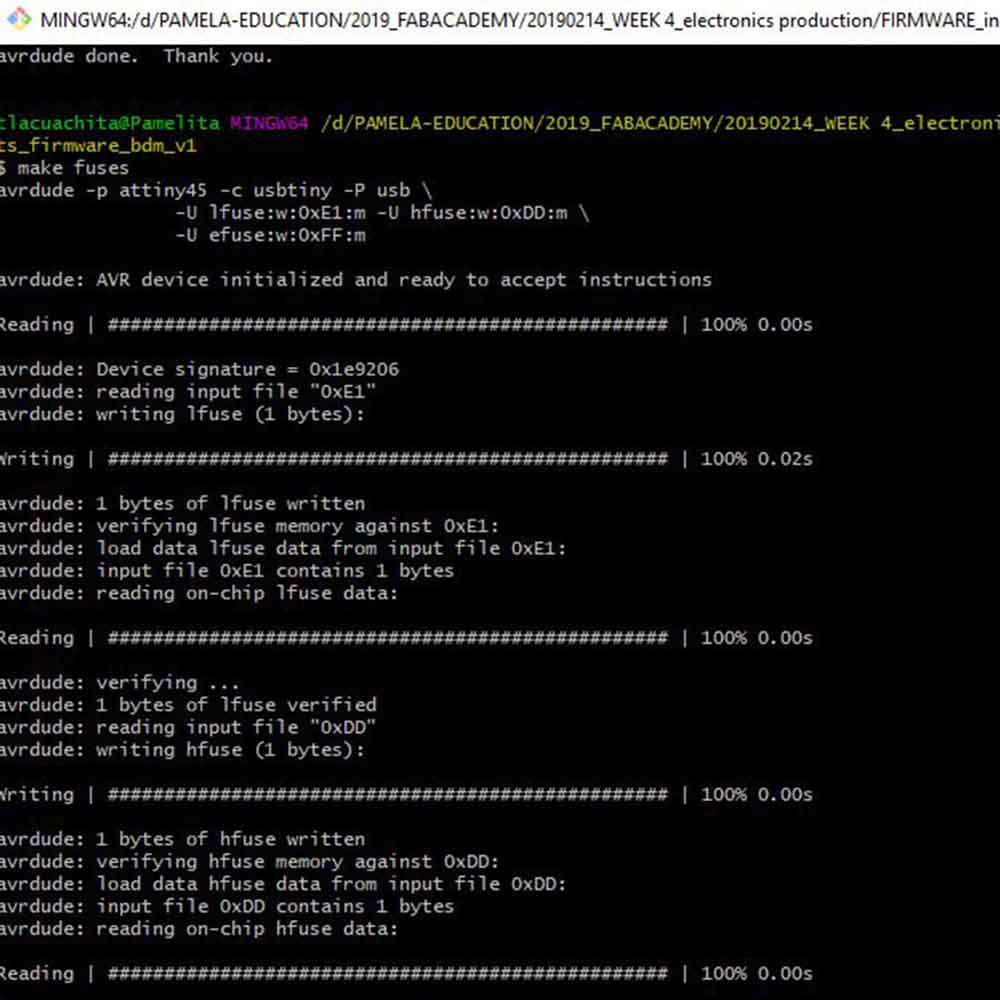Click '1 bytes of lfuse written' line
The image size is (1000, 1000).
point(182,504)
